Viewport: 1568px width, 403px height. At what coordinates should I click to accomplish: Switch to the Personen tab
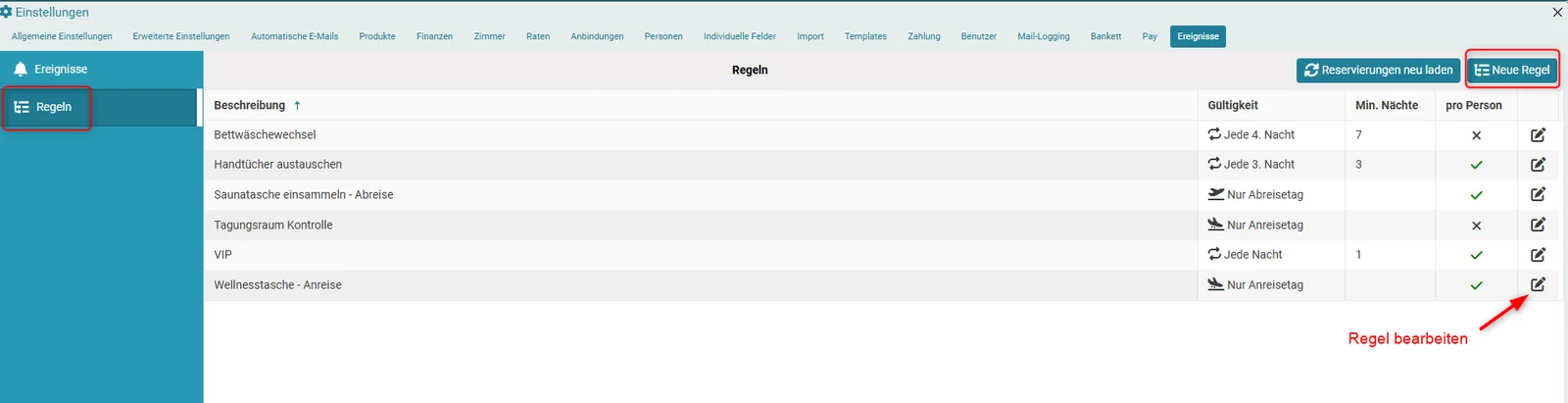[x=663, y=36]
